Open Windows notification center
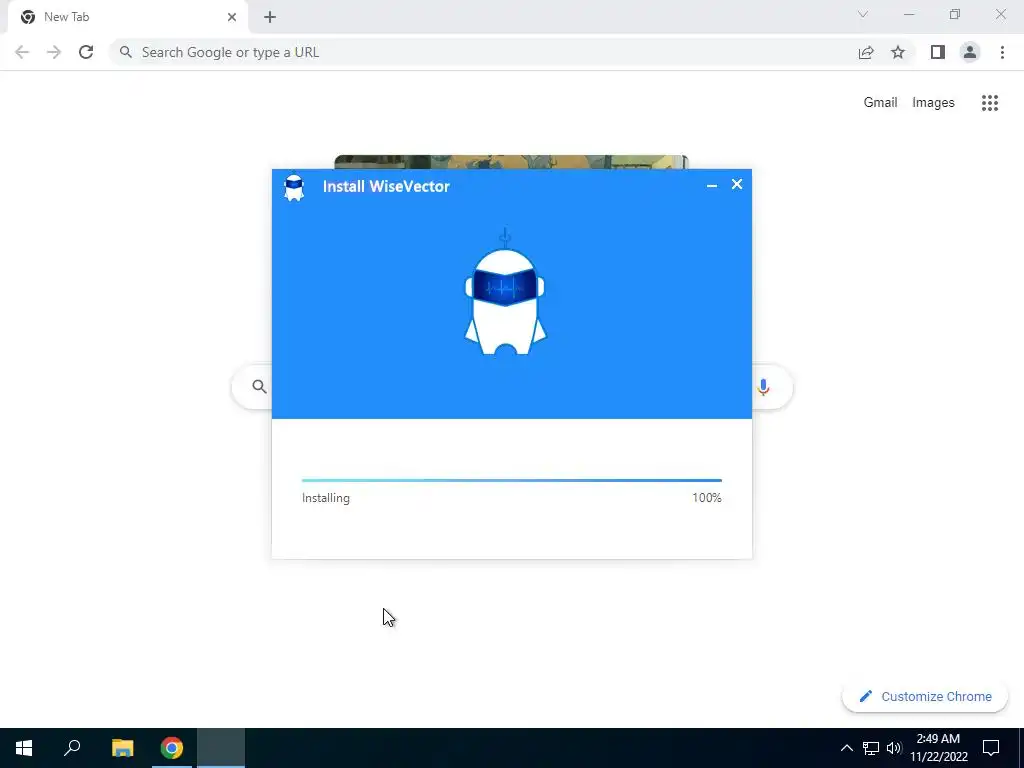 click(991, 748)
